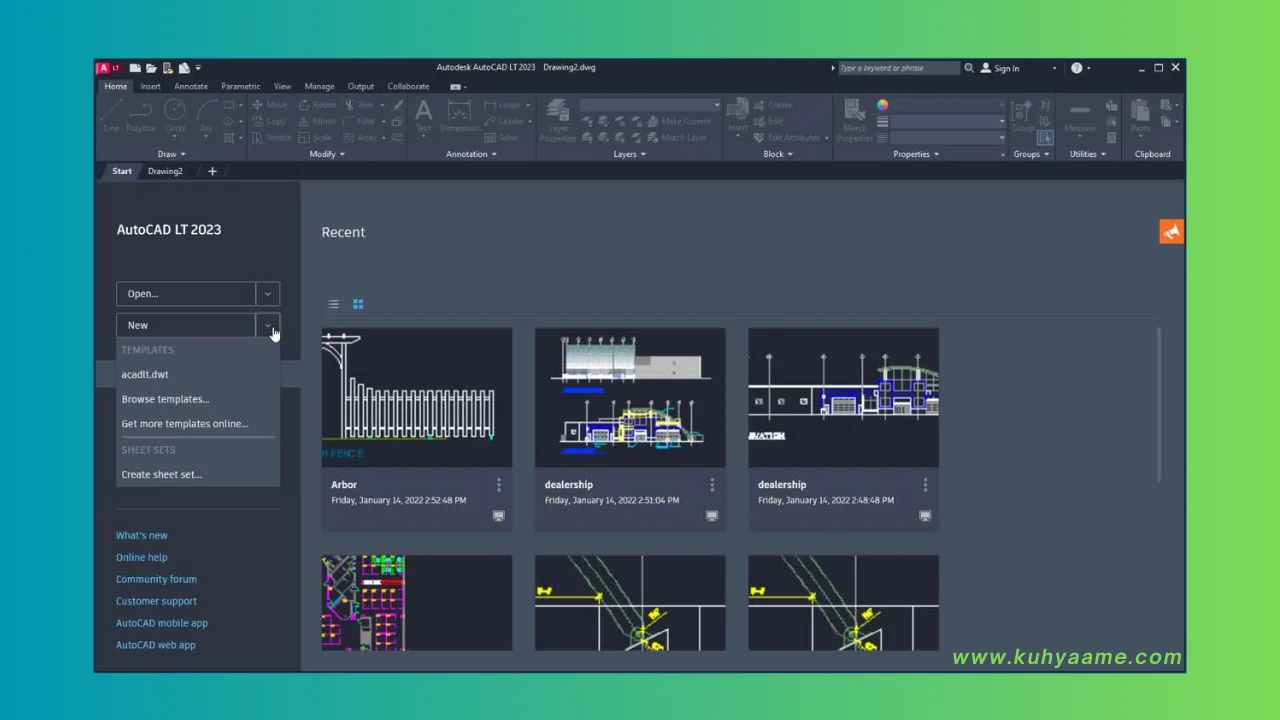
Task: Click the object color wheel swatch
Action: (882, 105)
